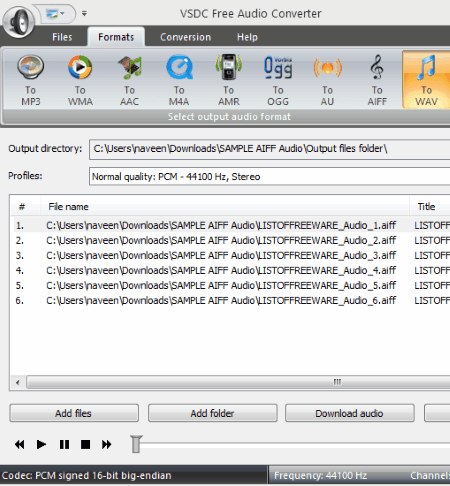The width and height of the screenshot is (450, 486).
Task: Pause audio playback
Action: pyautogui.click(x=64, y=445)
